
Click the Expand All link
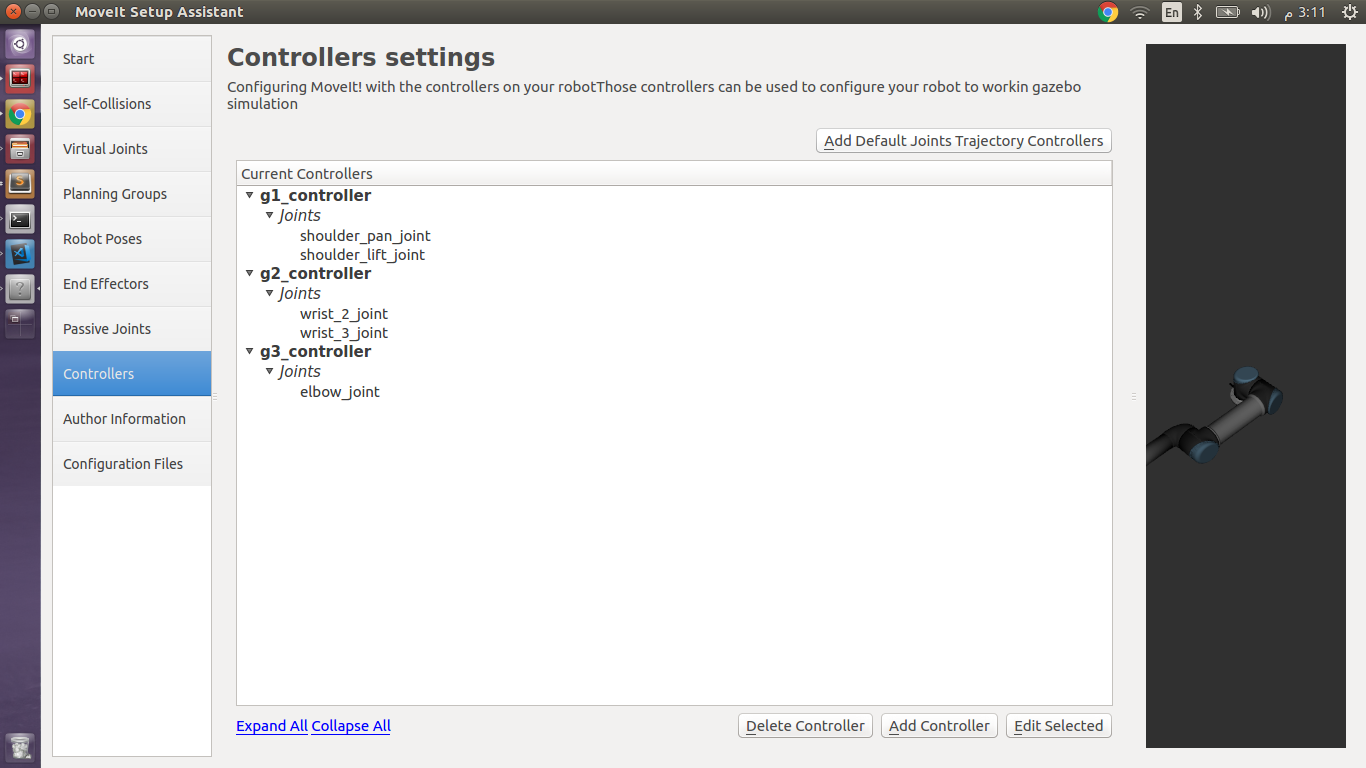(x=272, y=726)
